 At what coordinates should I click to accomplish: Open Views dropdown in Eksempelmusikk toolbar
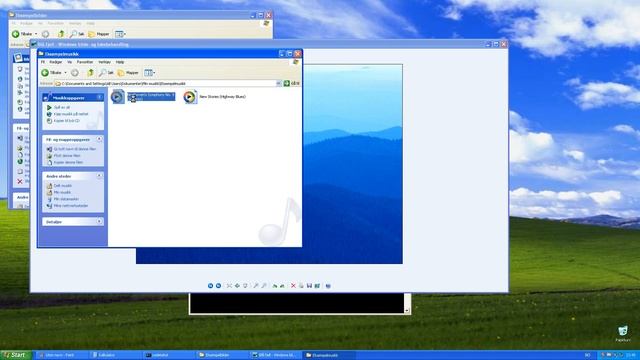pyautogui.click(x=149, y=73)
